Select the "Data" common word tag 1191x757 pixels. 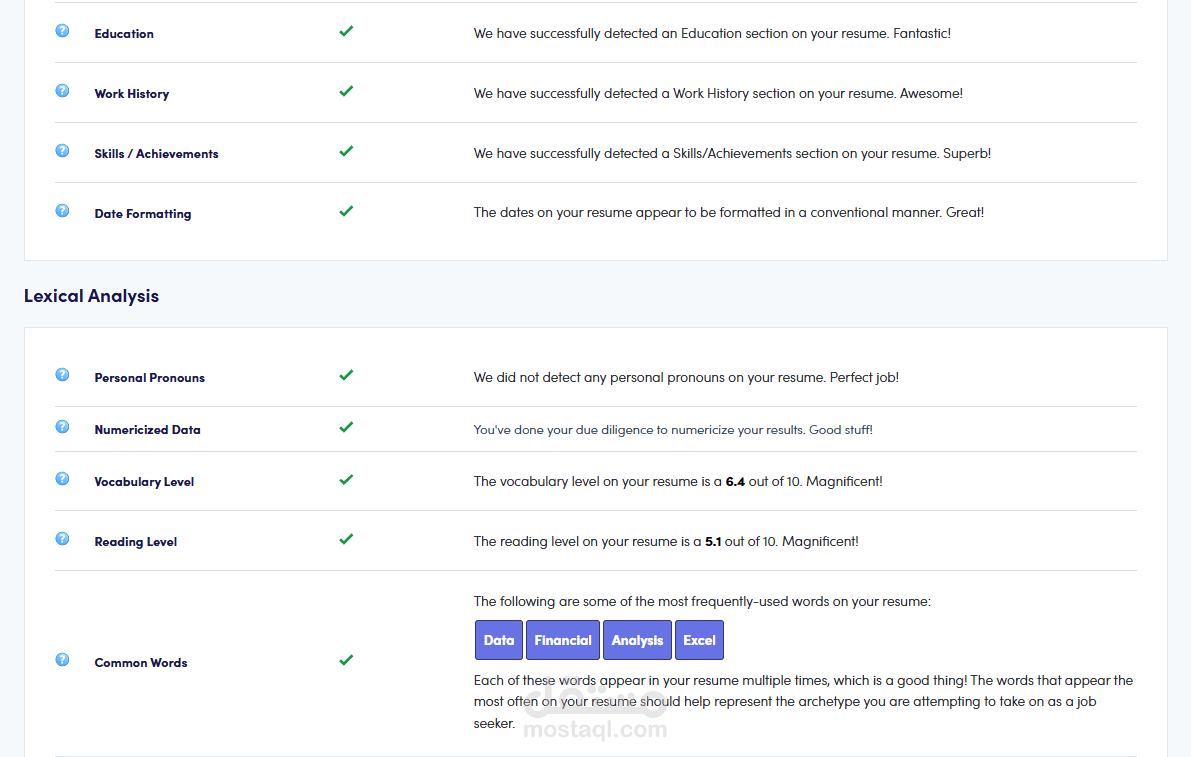coord(499,641)
